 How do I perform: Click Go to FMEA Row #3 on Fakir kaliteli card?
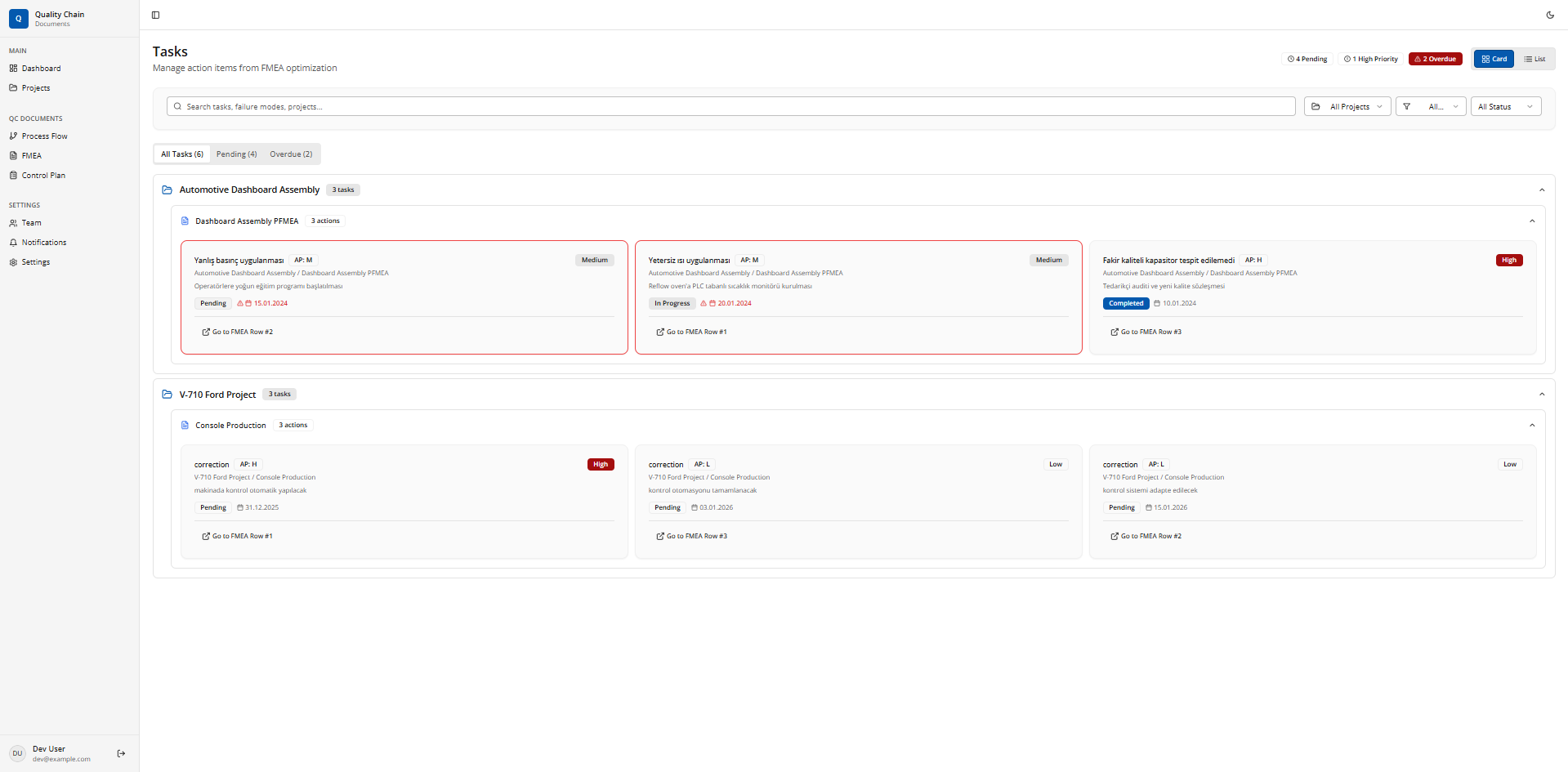pyautogui.click(x=1146, y=332)
